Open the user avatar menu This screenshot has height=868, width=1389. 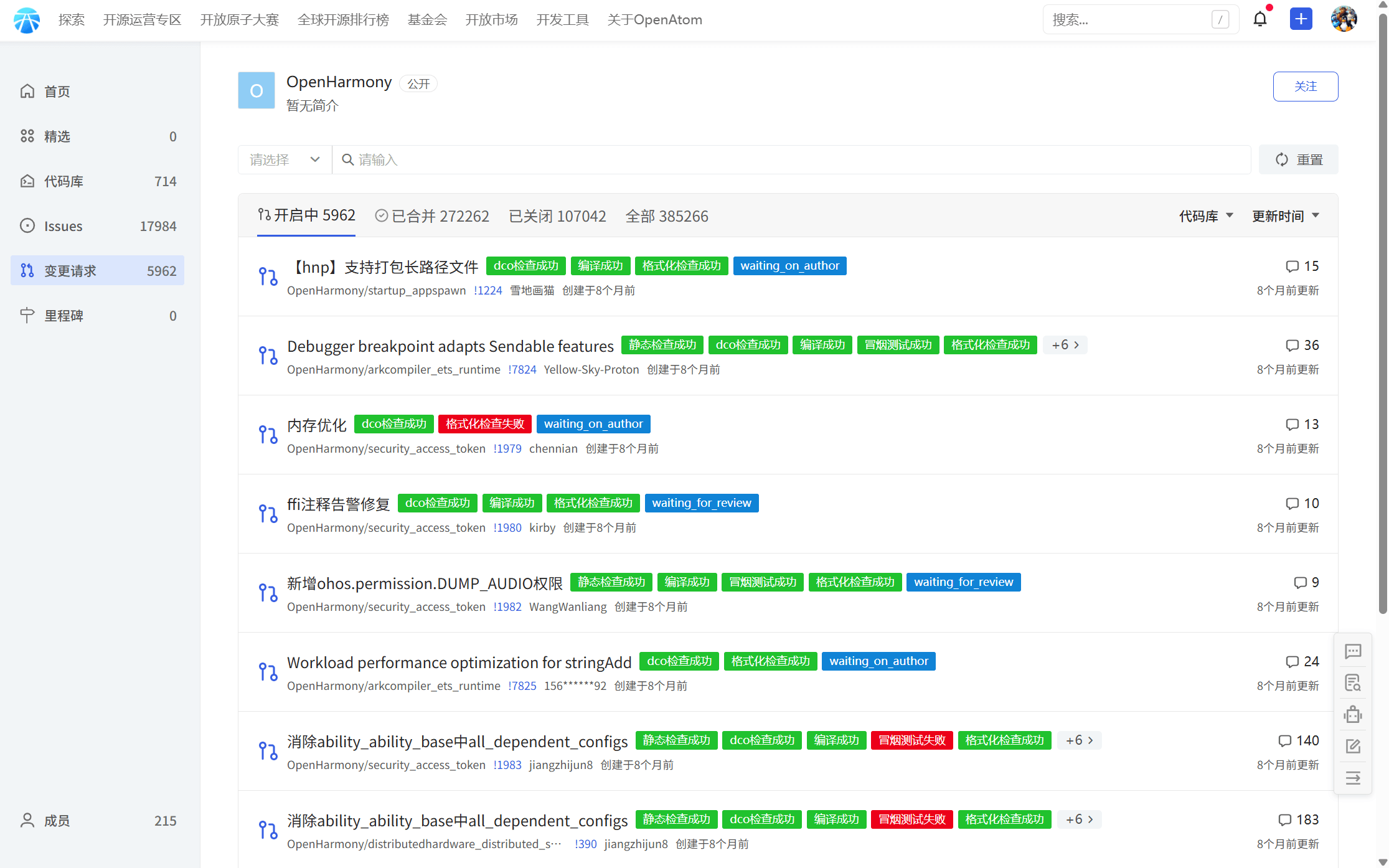[1344, 19]
